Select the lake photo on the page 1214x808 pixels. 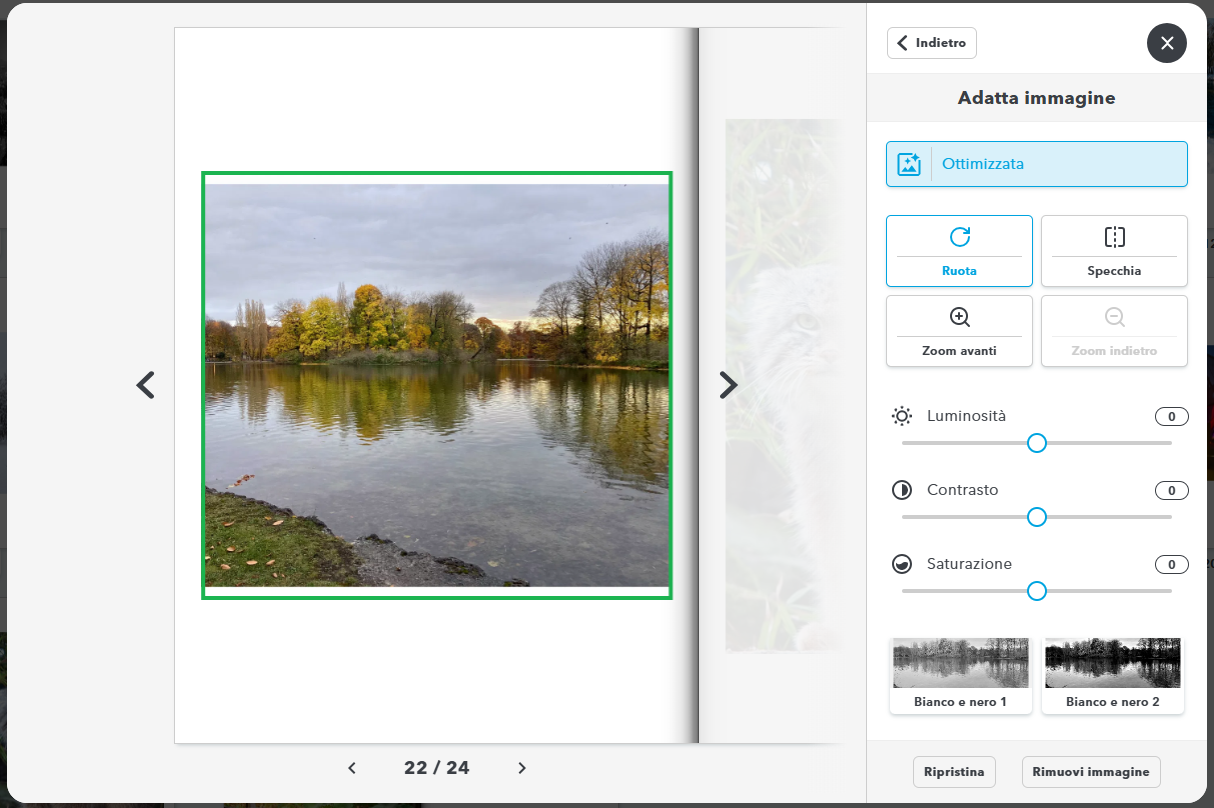(x=437, y=385)
